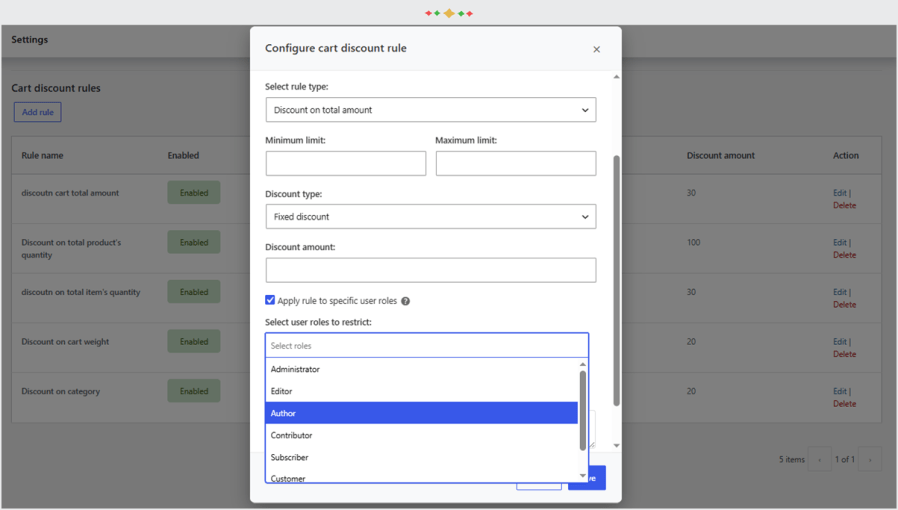Screen dimensions: 898x510
Task: Click the Maximum limit input field
Action: pos(515,163)
